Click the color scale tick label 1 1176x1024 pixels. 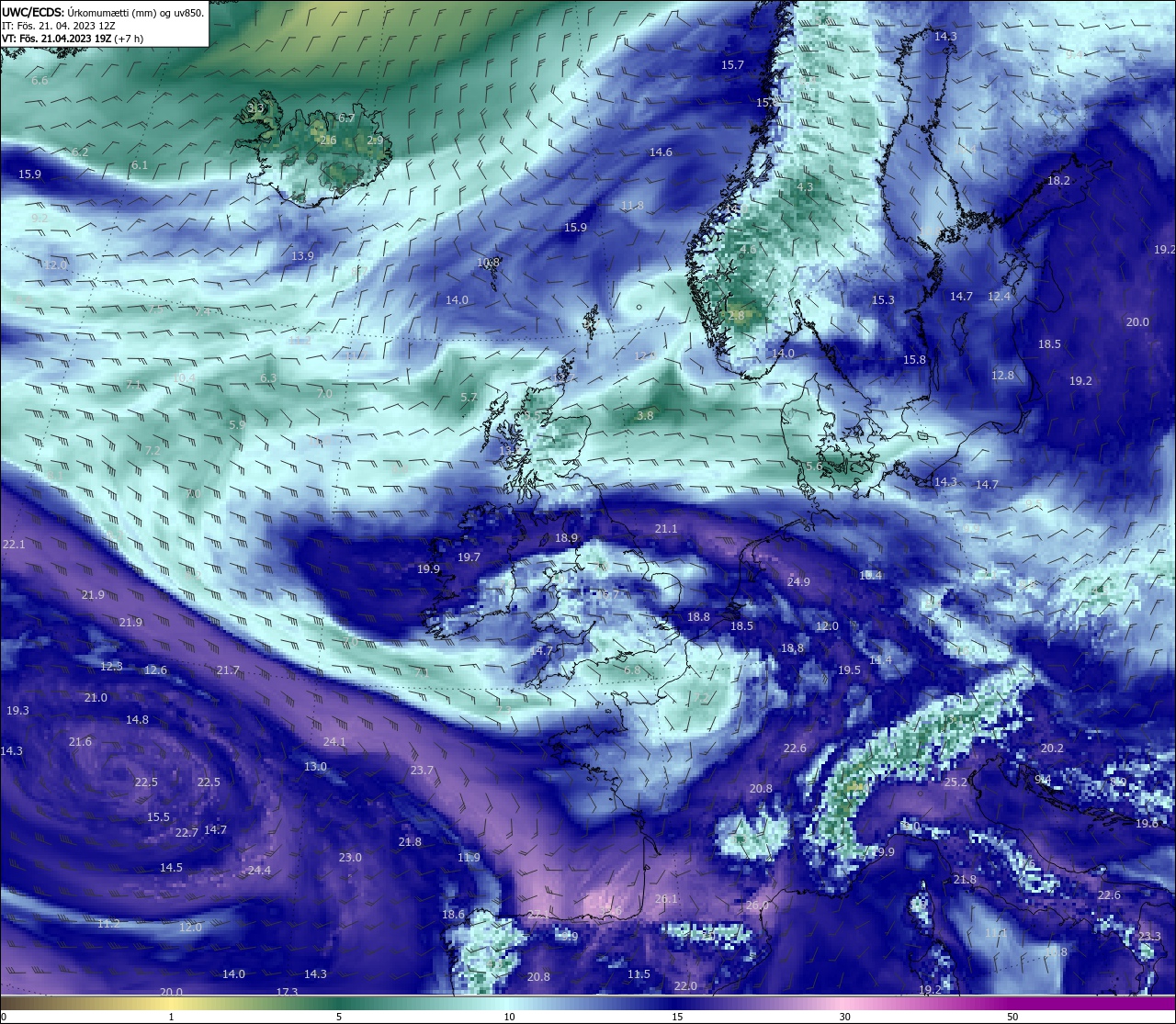(x=171, y=1017)
